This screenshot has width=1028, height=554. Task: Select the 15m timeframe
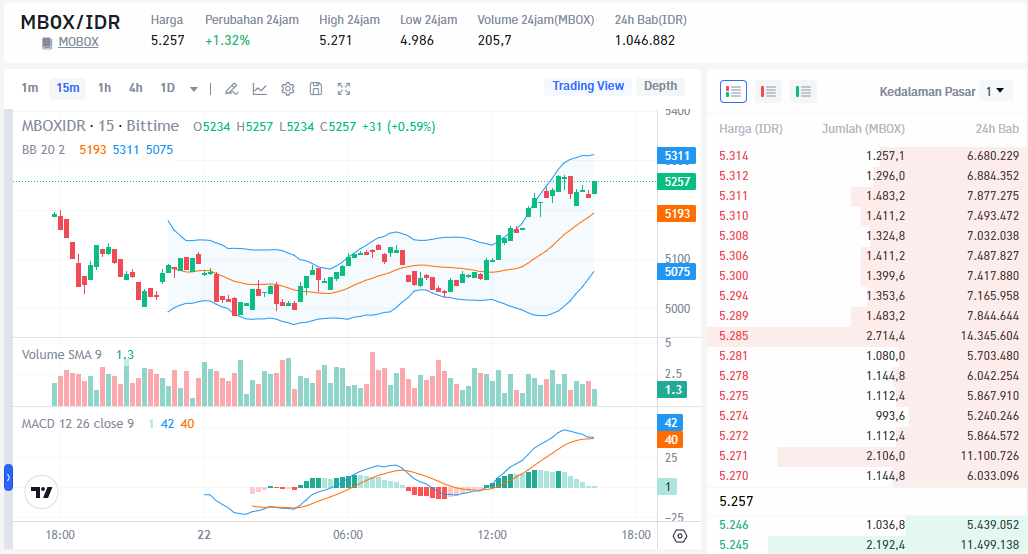pos(68,88)
